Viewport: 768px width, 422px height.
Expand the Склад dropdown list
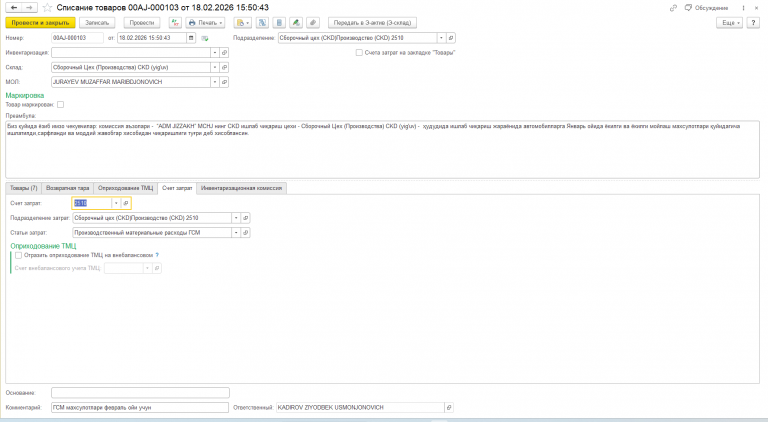[x=215, y=67]
